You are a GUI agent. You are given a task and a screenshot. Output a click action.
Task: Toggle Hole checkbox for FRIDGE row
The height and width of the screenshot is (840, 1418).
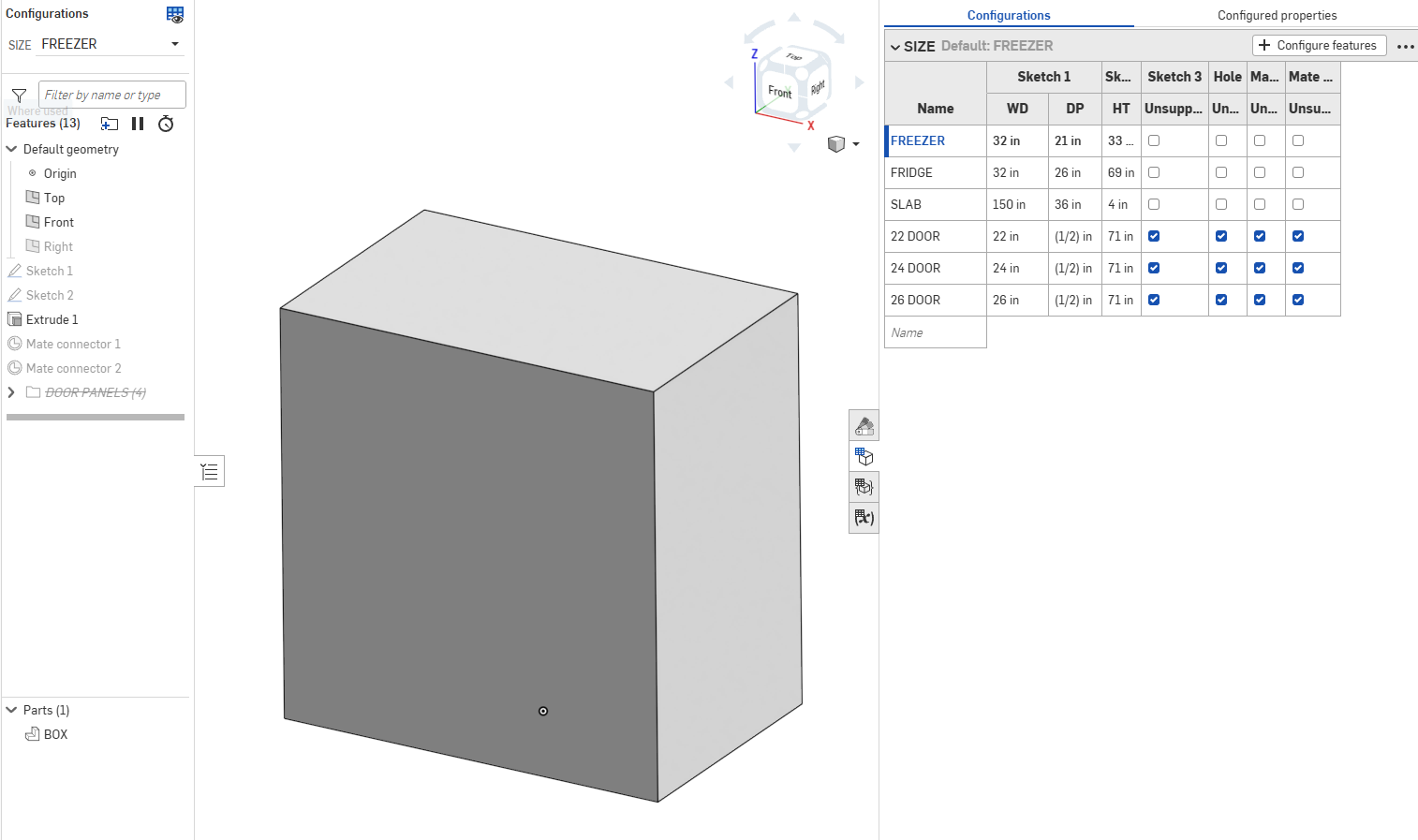[1221, 172]
